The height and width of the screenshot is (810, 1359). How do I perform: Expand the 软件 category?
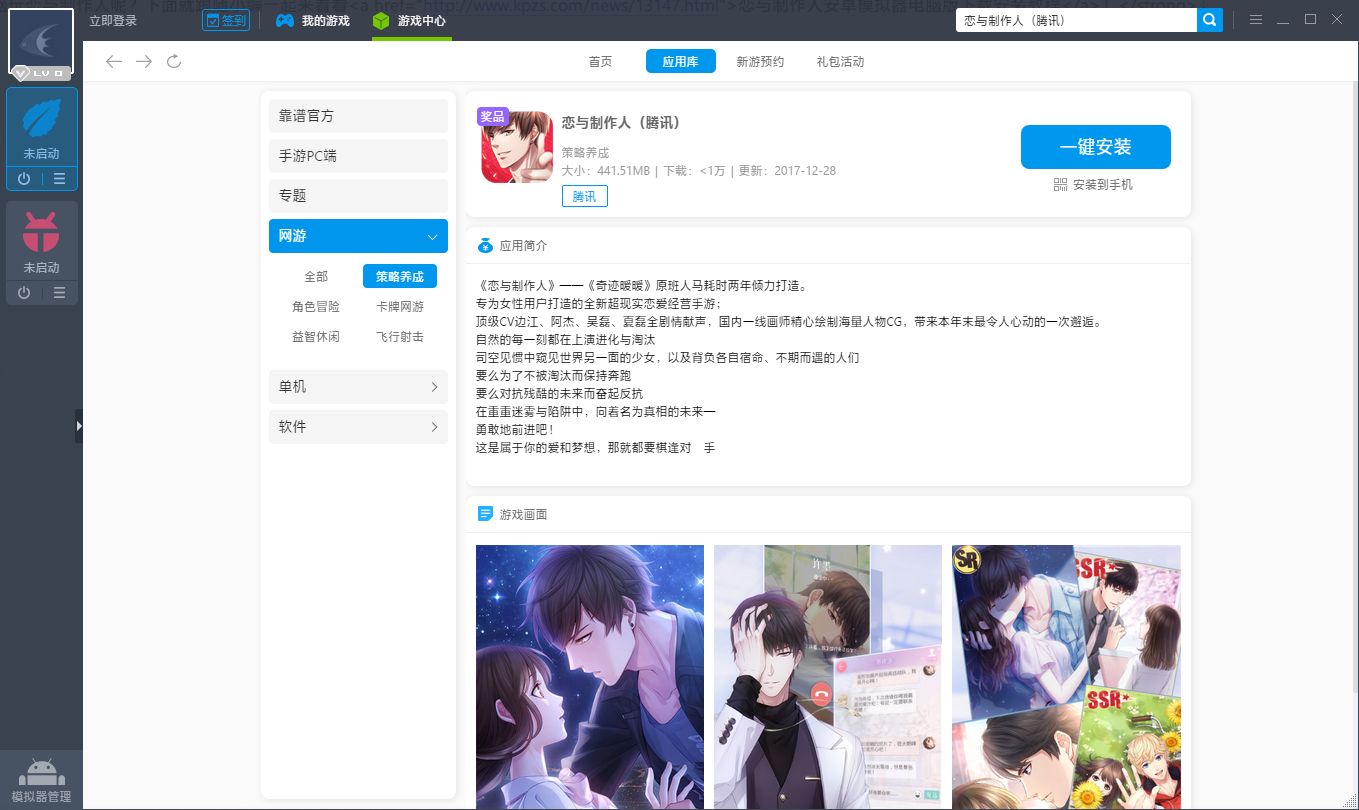[x=358, y=427]
